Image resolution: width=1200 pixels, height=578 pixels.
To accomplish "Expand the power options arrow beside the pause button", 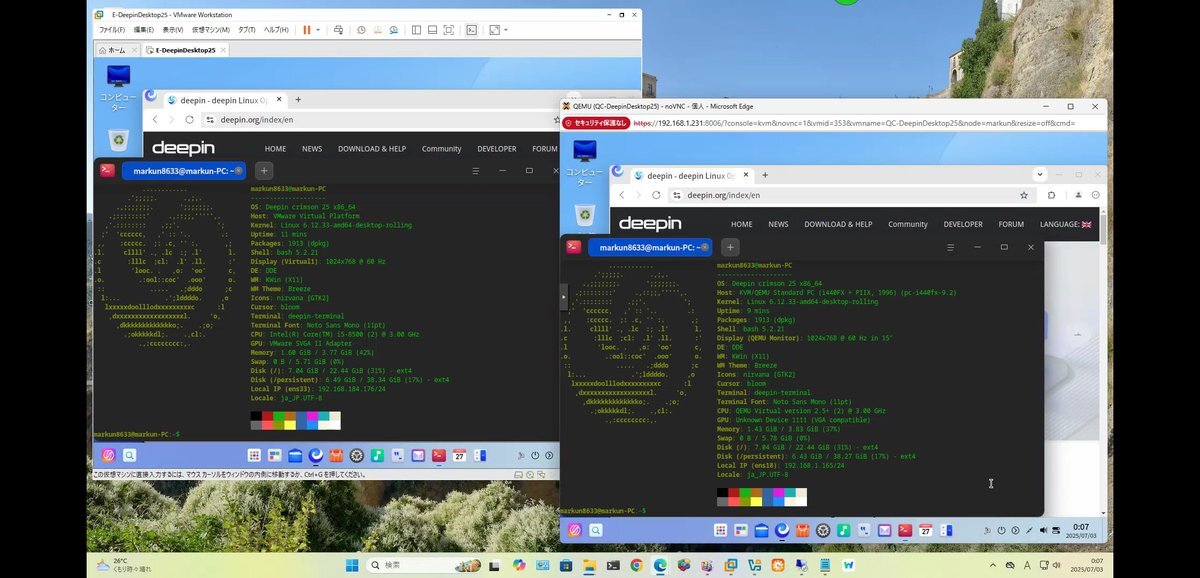I will click(x=318, y=30).
